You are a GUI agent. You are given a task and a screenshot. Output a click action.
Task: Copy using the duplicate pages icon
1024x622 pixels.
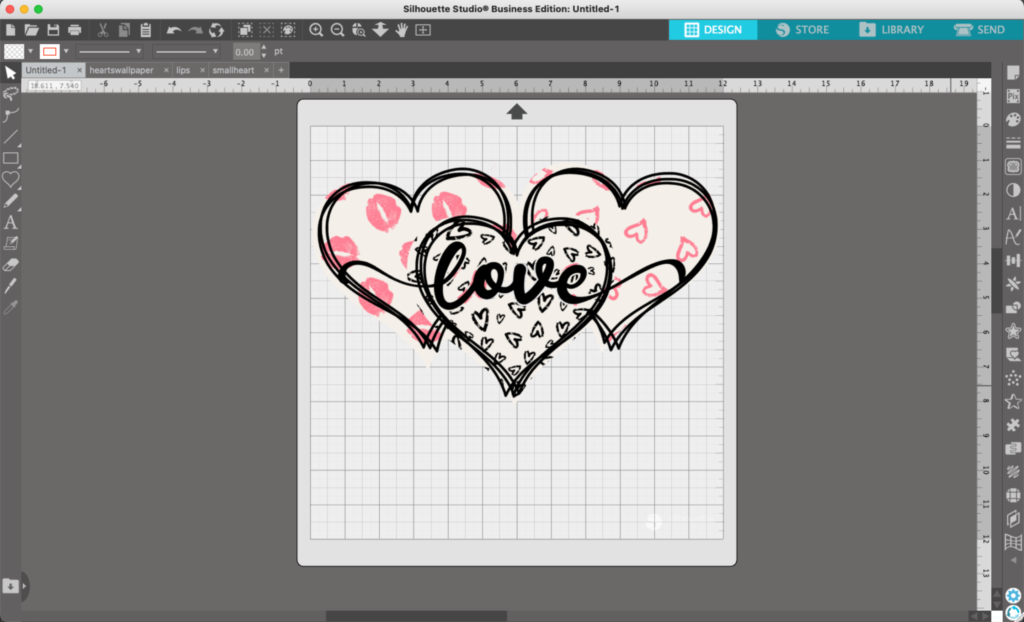tap(124, 30)
